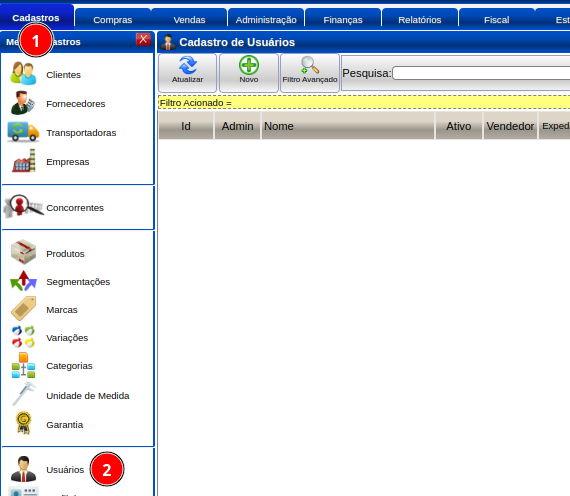Select the Produtos box icon

[x=23, y=252]
